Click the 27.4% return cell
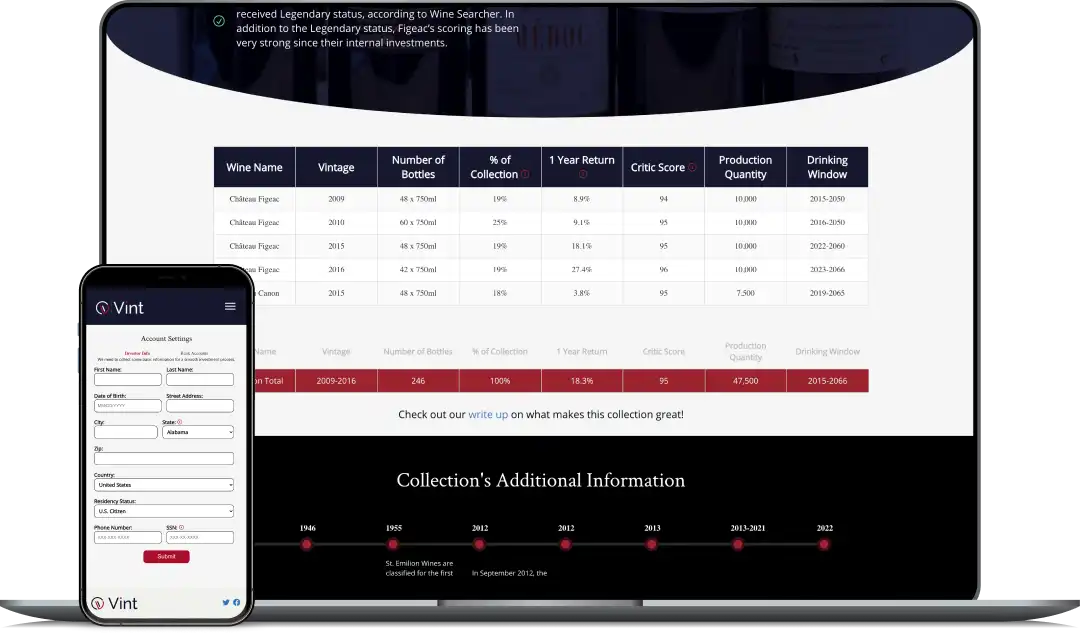The image size is (1080, 635). pyautogui.click(x=581, y=269)
